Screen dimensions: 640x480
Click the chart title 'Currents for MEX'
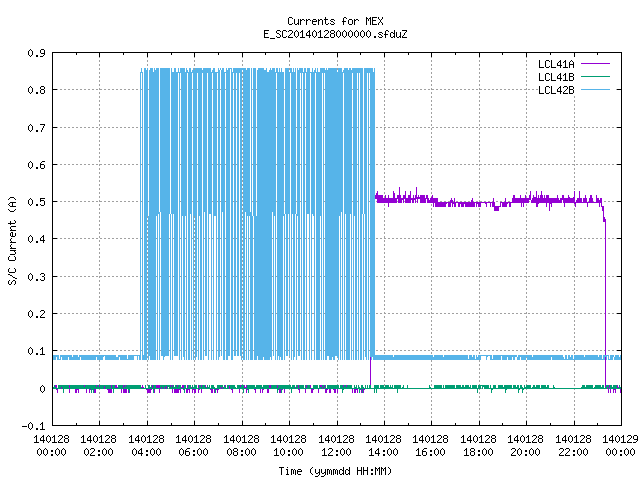(335, 21)
